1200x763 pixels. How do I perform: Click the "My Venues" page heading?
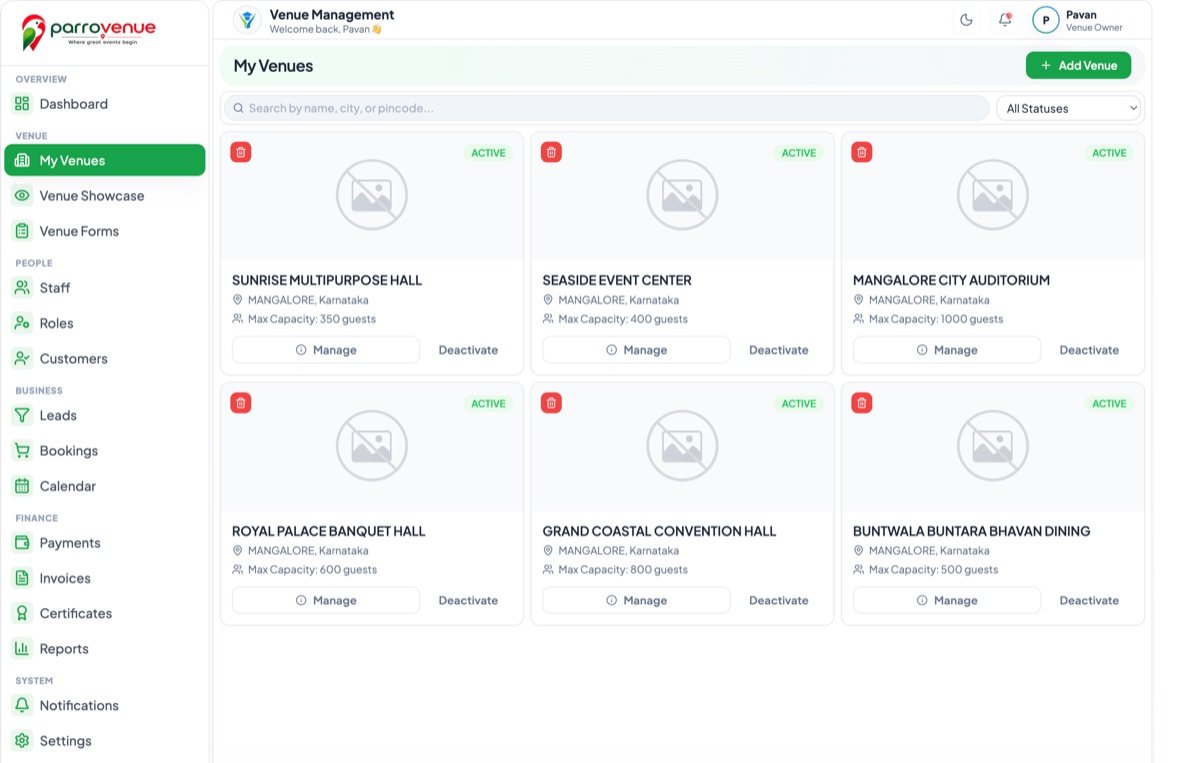pos(273,66)
